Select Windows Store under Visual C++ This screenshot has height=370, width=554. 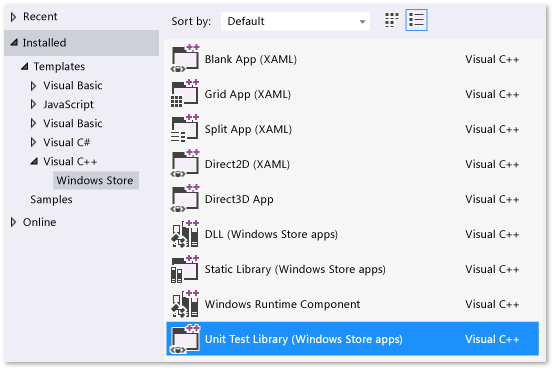95,181
